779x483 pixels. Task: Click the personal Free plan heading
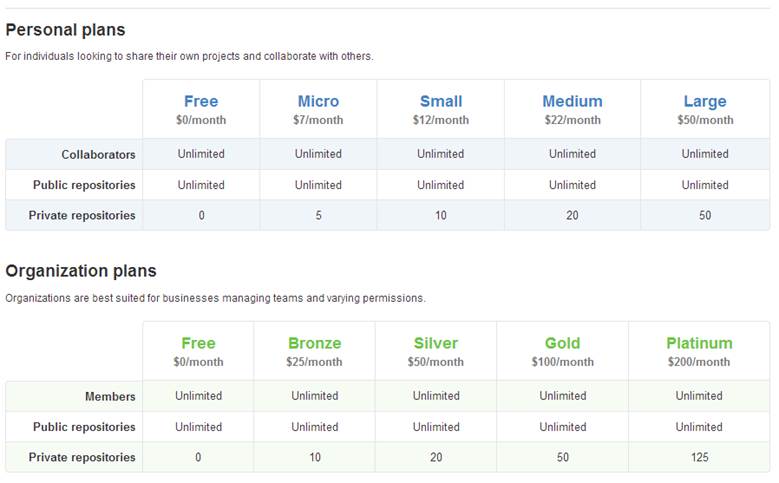point(201,101)
